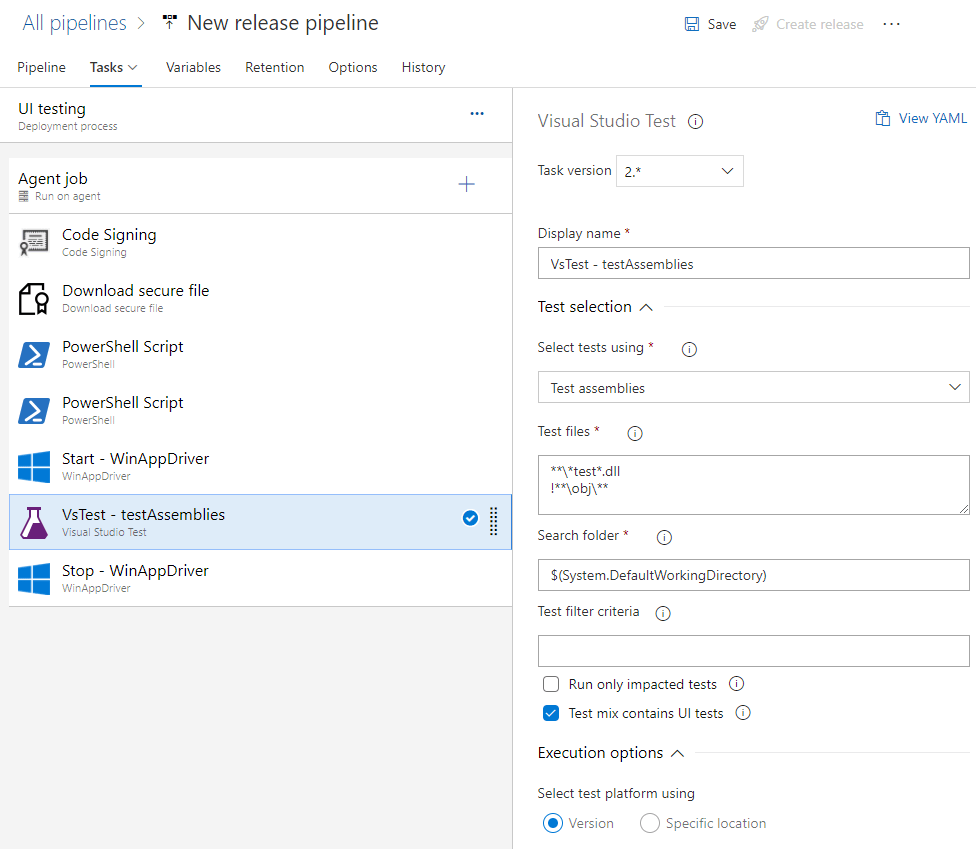976x849 pixels.
Task: Collapse the Test selection section
Action: tap(646, 307)
